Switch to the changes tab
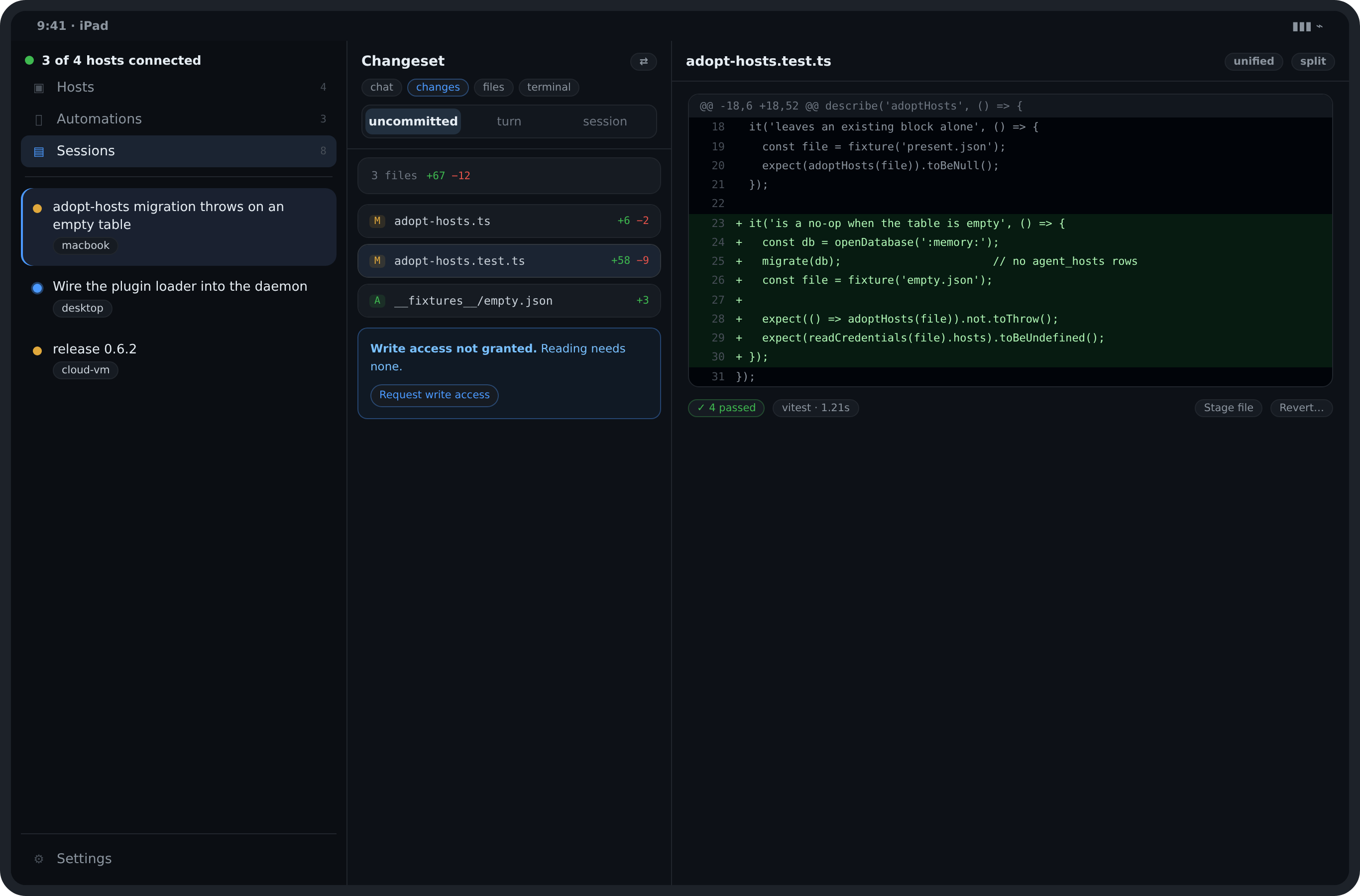Image resolution: width=1360 pixels, height=896 pixels. [x=438, y=88]
